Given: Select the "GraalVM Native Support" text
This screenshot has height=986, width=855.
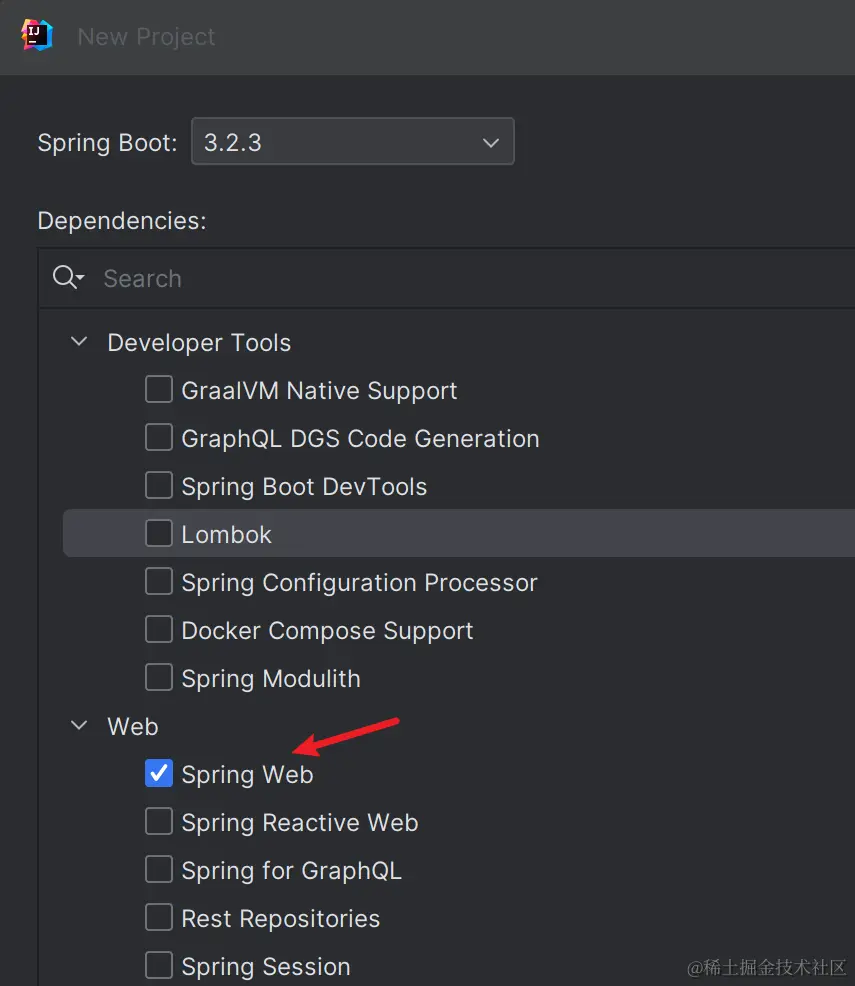Looking at the screenshot, I should coord(319,391).
